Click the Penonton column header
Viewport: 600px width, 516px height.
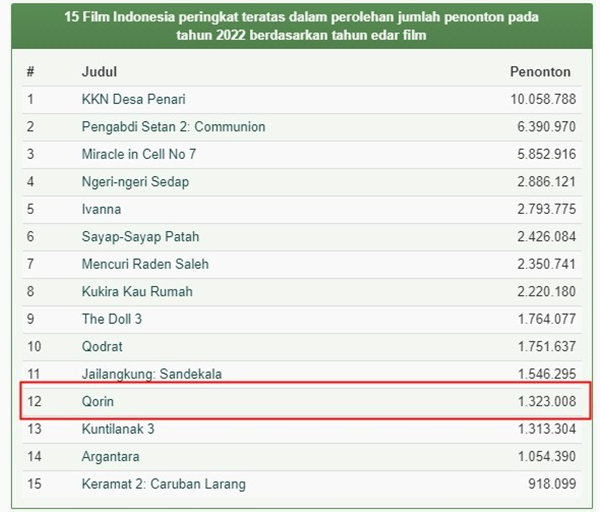(540, 72)
